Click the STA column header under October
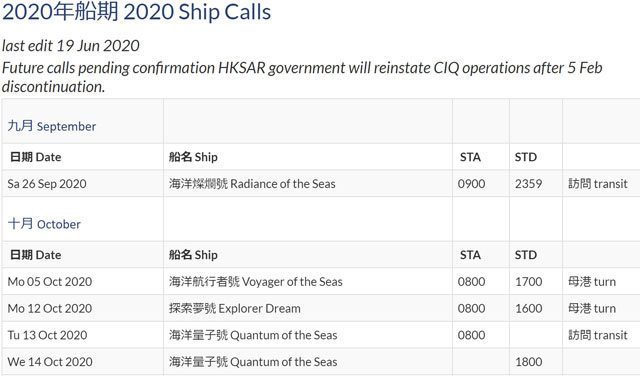 tap(470, 255)
